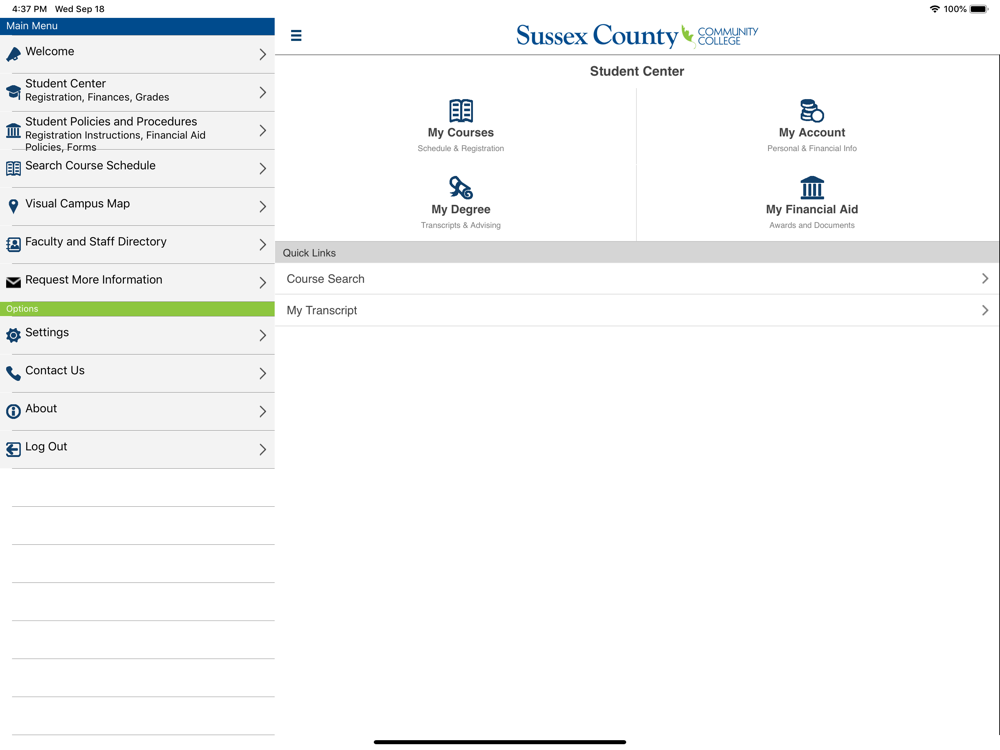The image size is (1000, 750).
Task: Expand the Request More Information chevron
Action: coord(263,283)
